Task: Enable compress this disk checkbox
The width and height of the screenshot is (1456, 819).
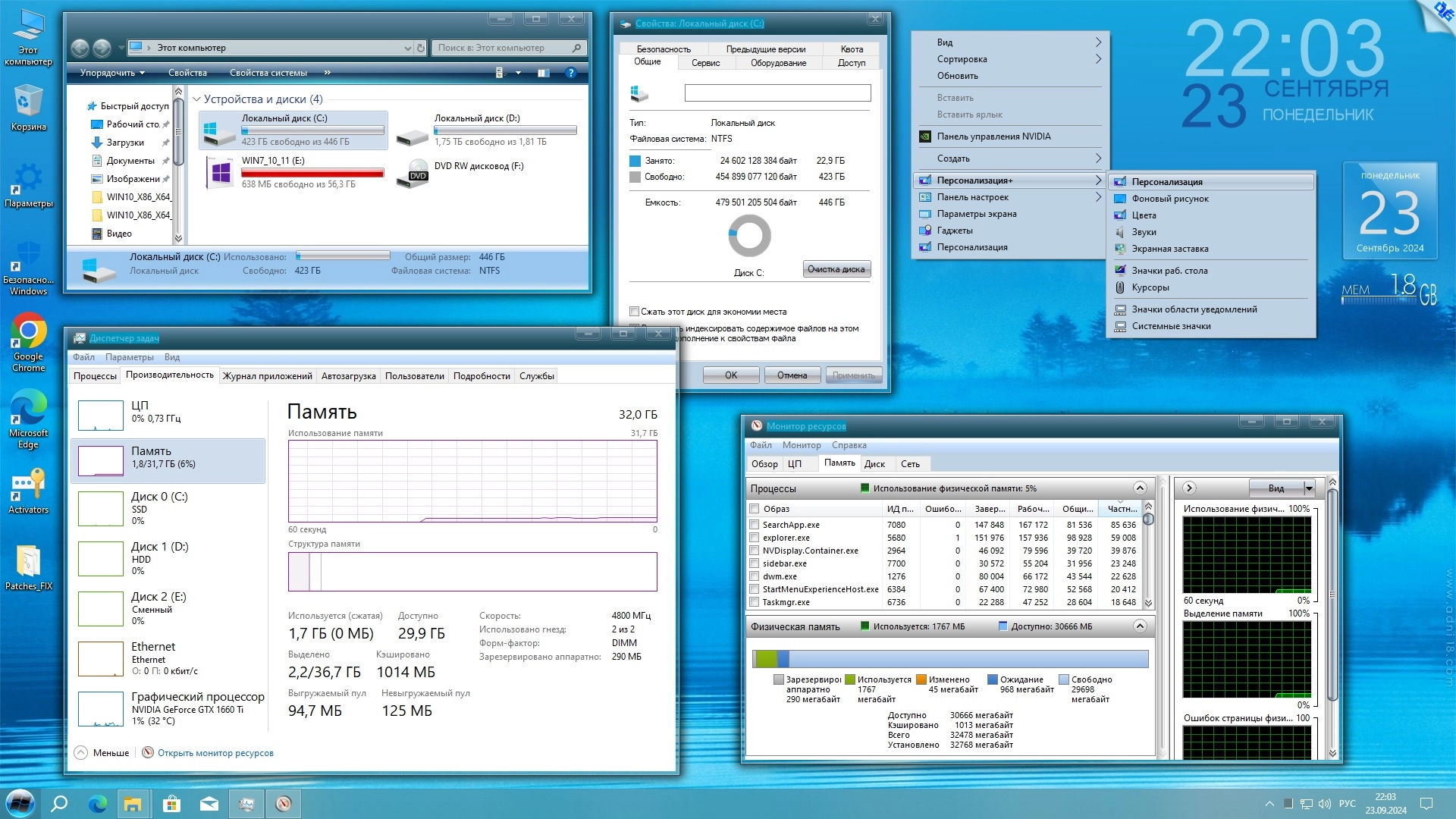Action: [634, 312]
